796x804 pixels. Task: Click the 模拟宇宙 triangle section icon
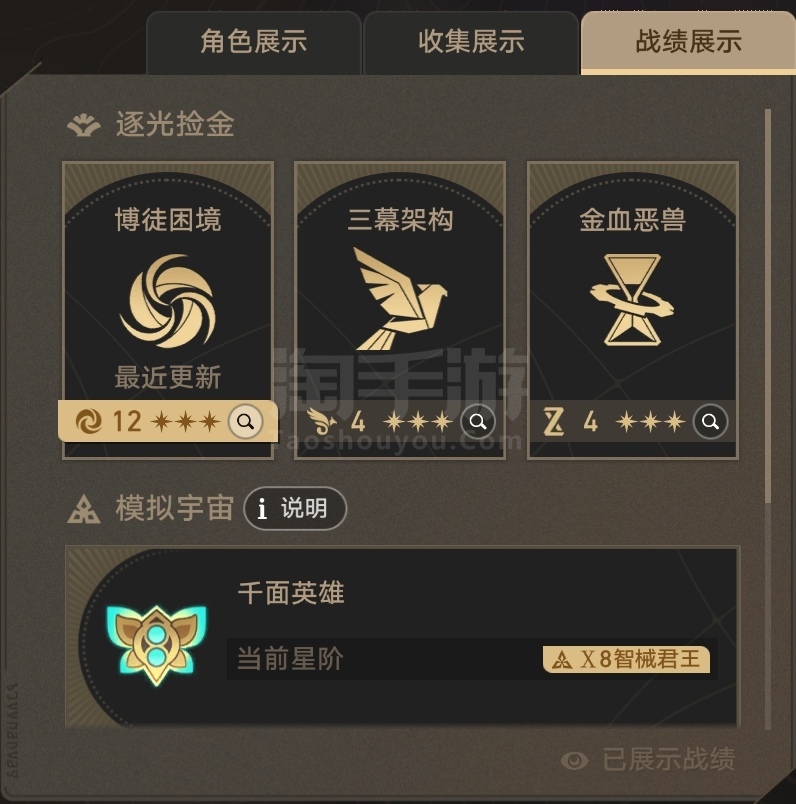pos(84,509)
